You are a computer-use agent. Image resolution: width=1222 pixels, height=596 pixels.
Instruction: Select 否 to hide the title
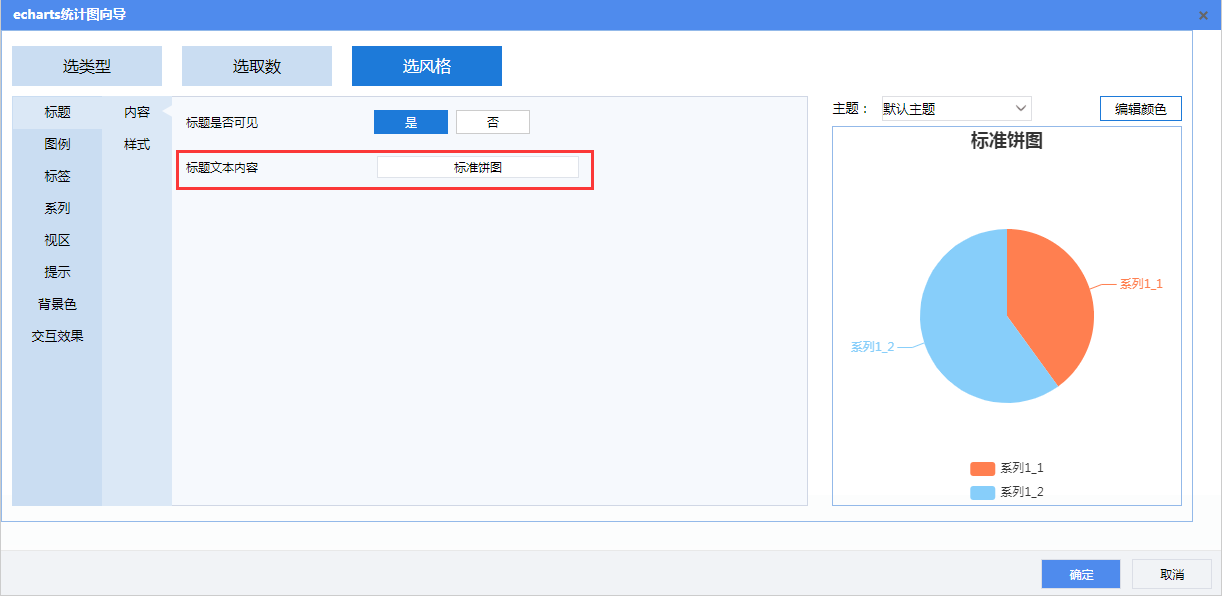click(493, 122)
